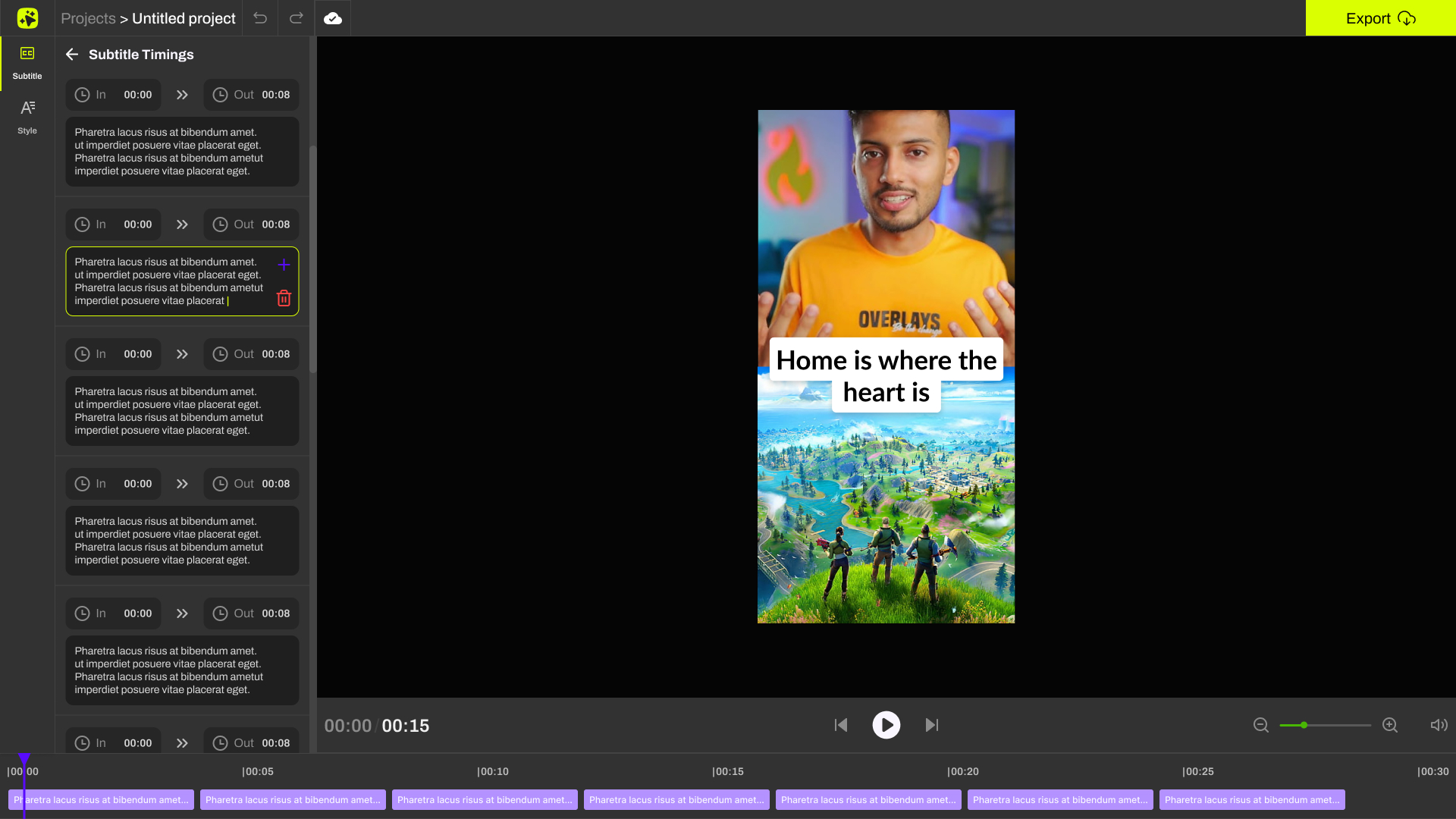Click the cloud save status icon

tap(333, 18)
